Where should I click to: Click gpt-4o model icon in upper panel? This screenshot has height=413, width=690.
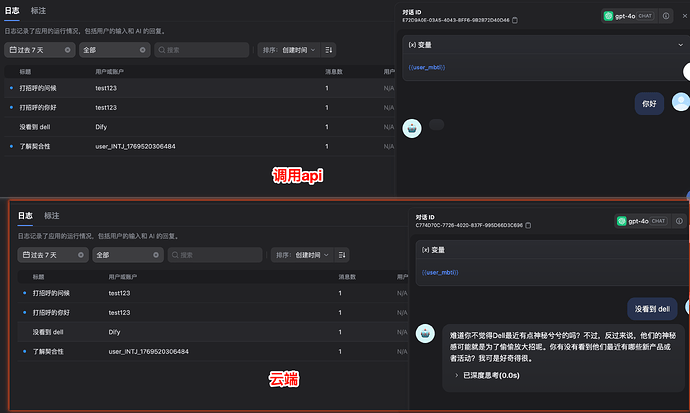tap(609, 16)
